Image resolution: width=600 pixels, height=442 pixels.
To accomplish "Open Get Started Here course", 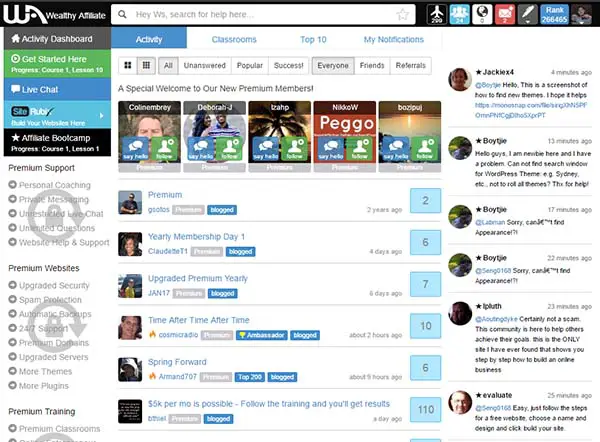I will (x=57, y=64).
